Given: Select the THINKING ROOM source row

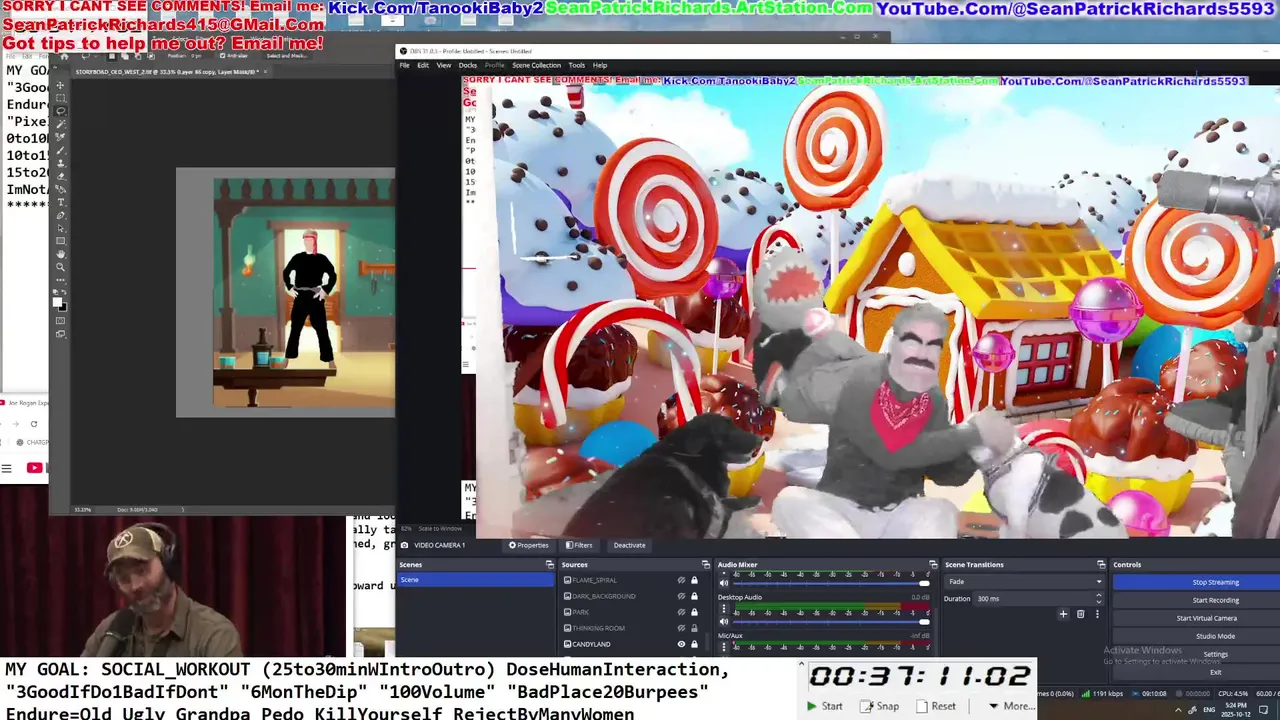Looking at the screenshot, I should click(x=633, y=628).
